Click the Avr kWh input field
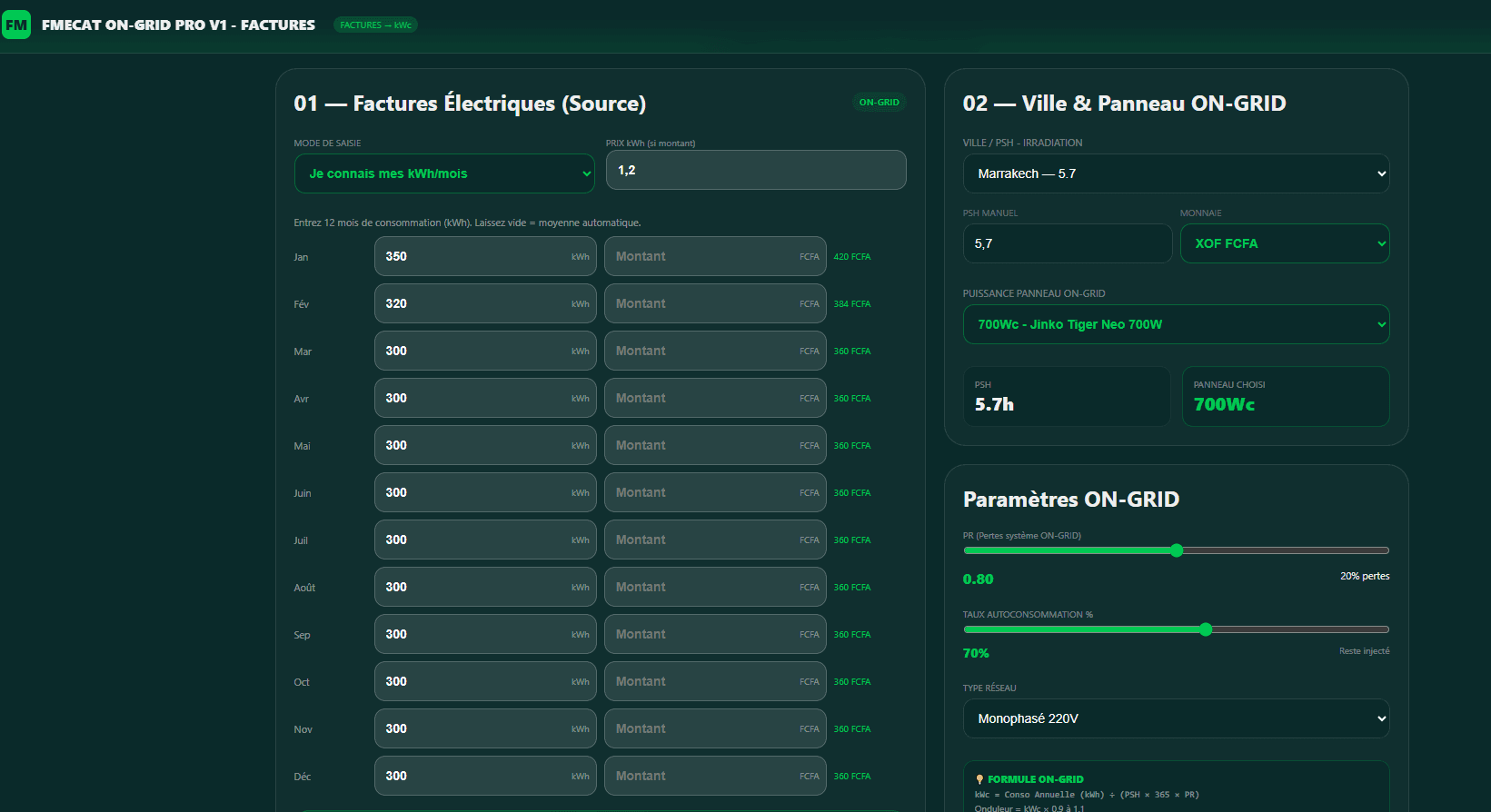Image resolution: width=1491 pixels, height=812 pixels. [485, 398]
